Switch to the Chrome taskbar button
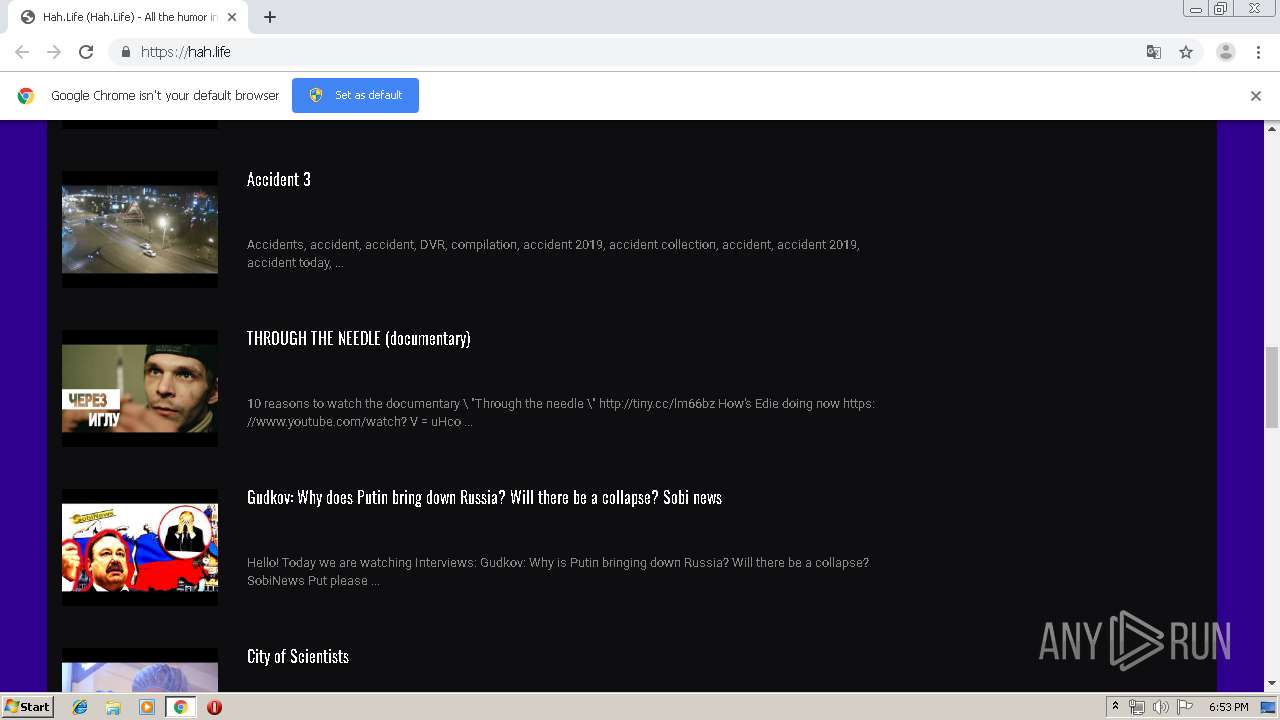Viewport: 1280px width, 720px height. pyautogui.click(x=181, y=707)
